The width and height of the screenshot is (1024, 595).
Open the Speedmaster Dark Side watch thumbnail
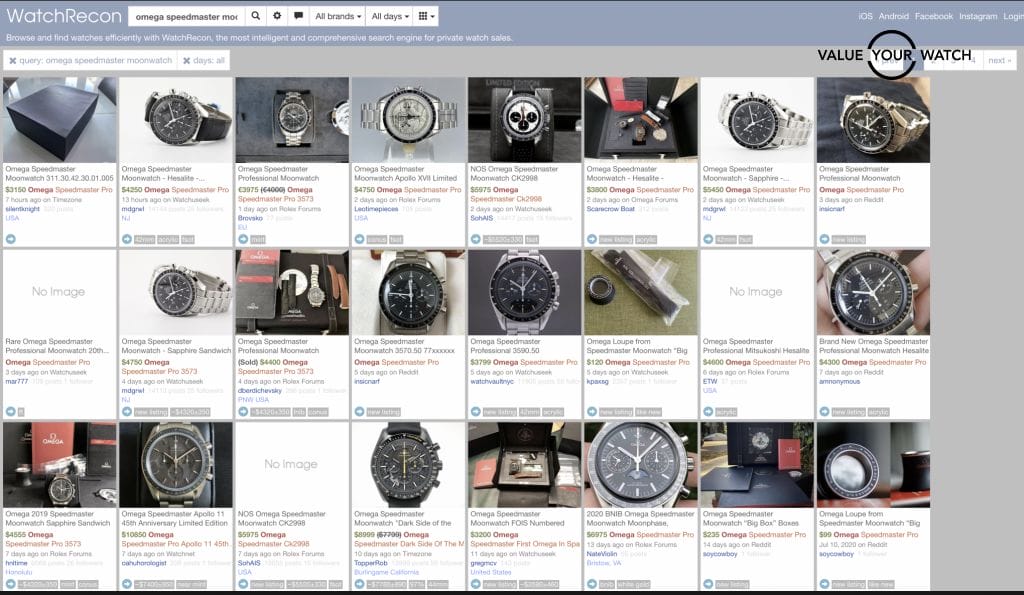pyautogui.click(x=407, y=465)
